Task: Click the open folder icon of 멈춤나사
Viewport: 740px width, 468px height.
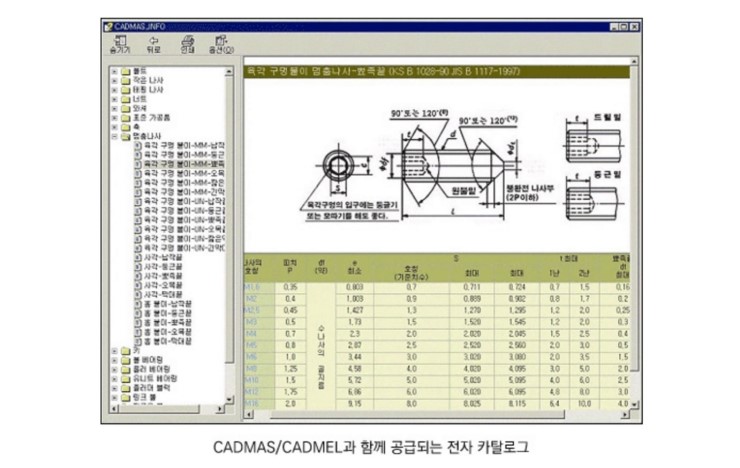Action: point(126,136)
